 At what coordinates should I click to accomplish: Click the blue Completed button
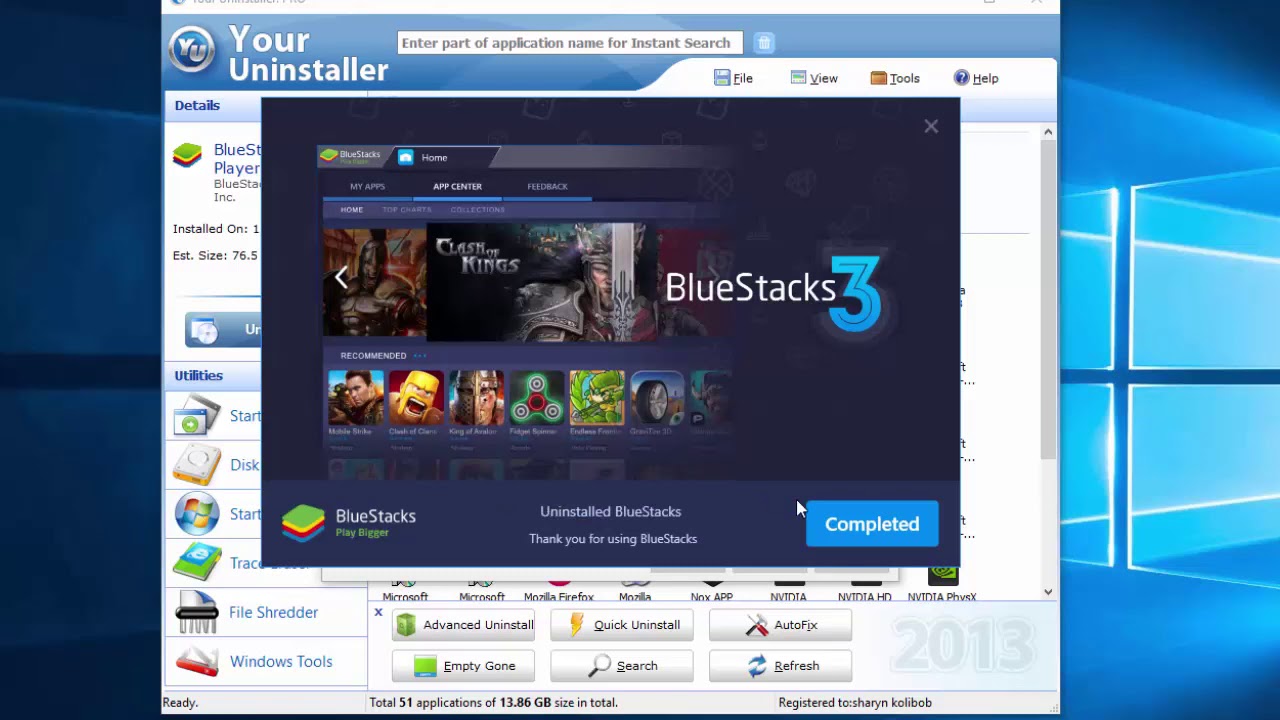(872, 524)
